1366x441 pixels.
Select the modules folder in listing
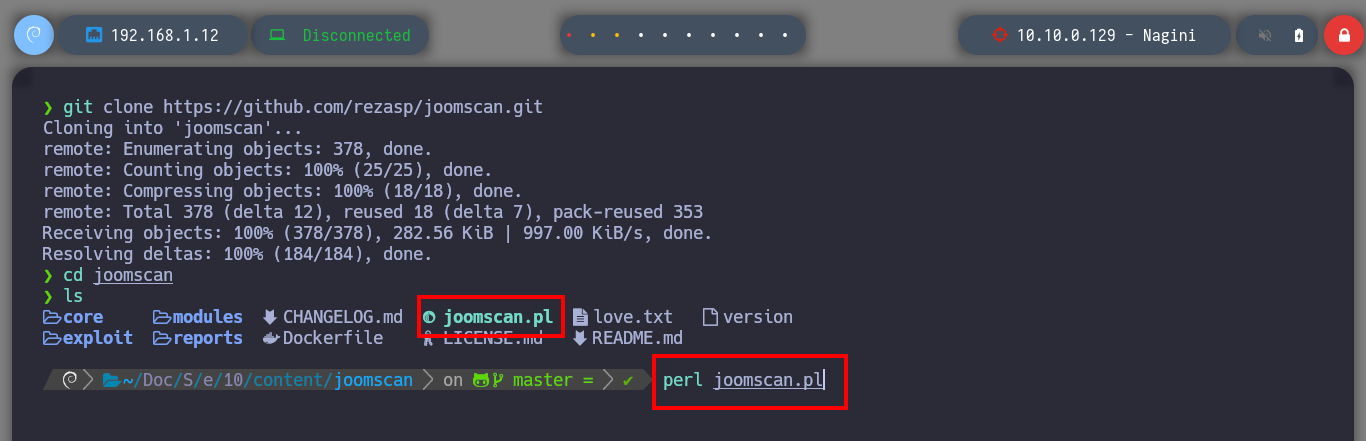click(198, 317)
